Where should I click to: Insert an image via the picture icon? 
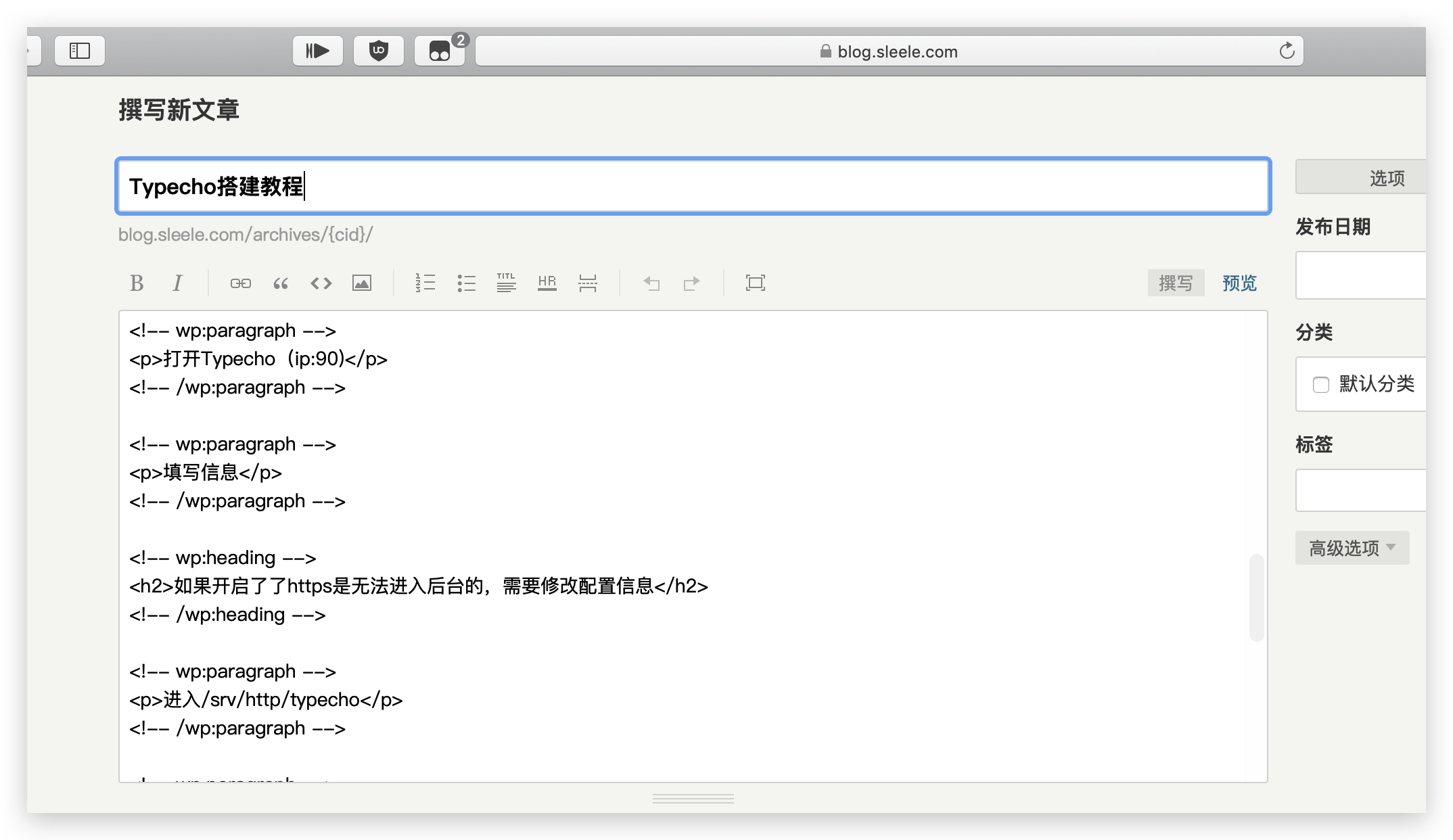pyautogui.click(x=362, y=283)
